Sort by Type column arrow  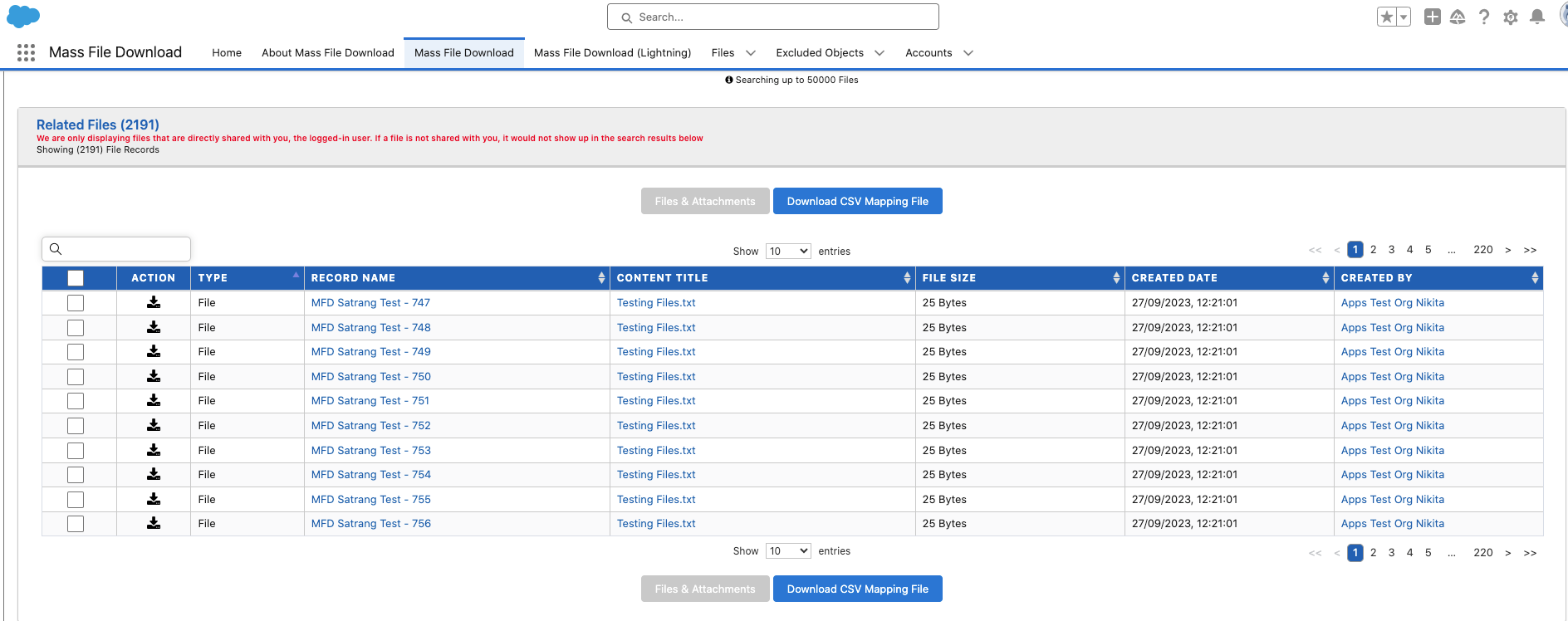coord(296,275)
